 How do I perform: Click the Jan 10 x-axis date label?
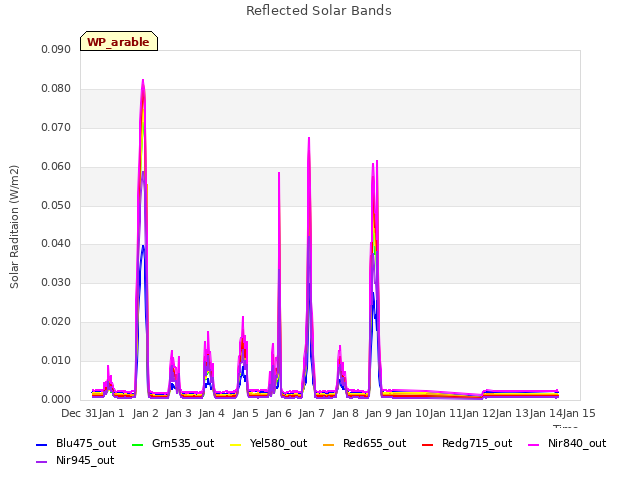click(x=412, y=413)
